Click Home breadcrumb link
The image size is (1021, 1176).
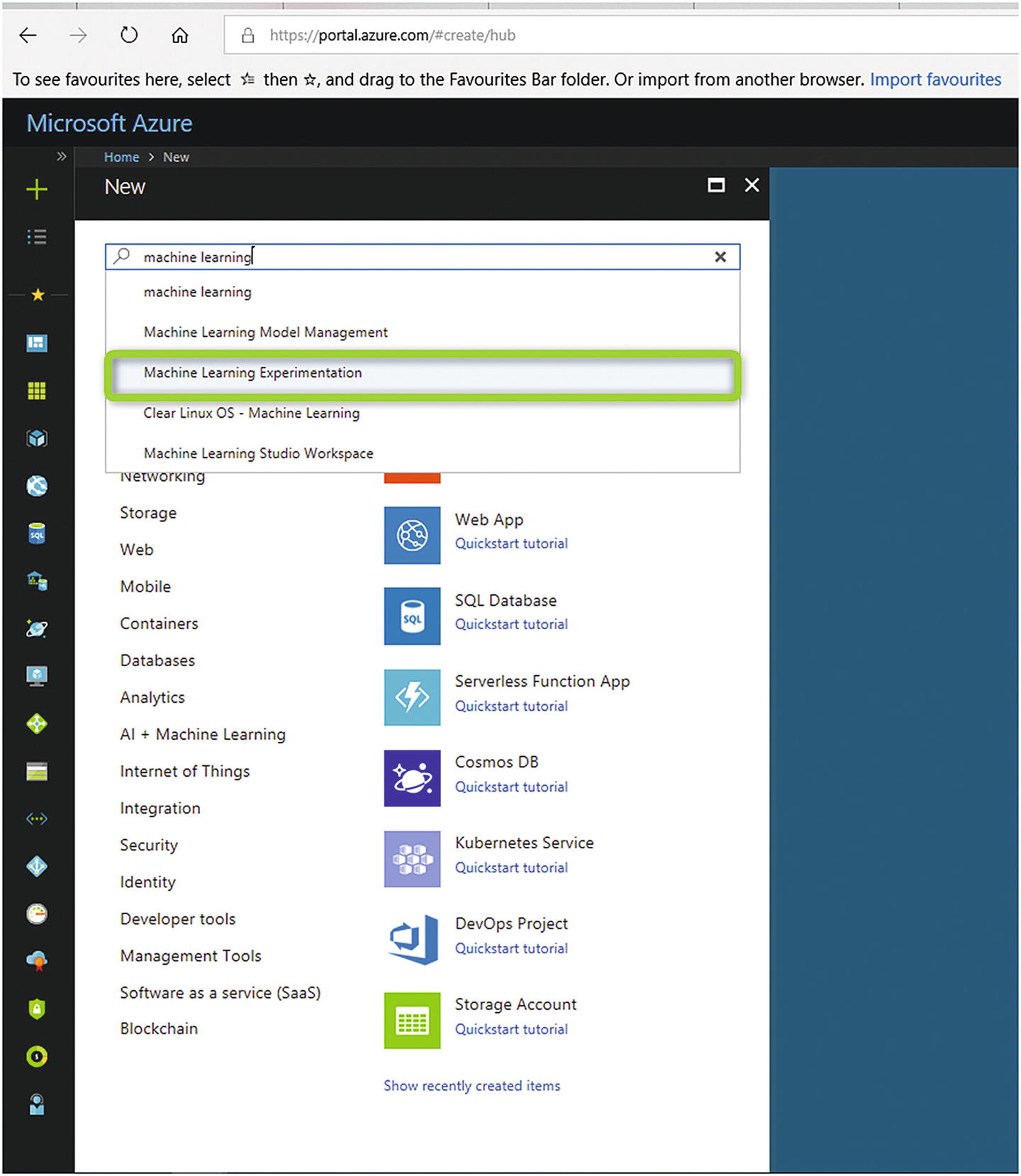click(122, 157)
